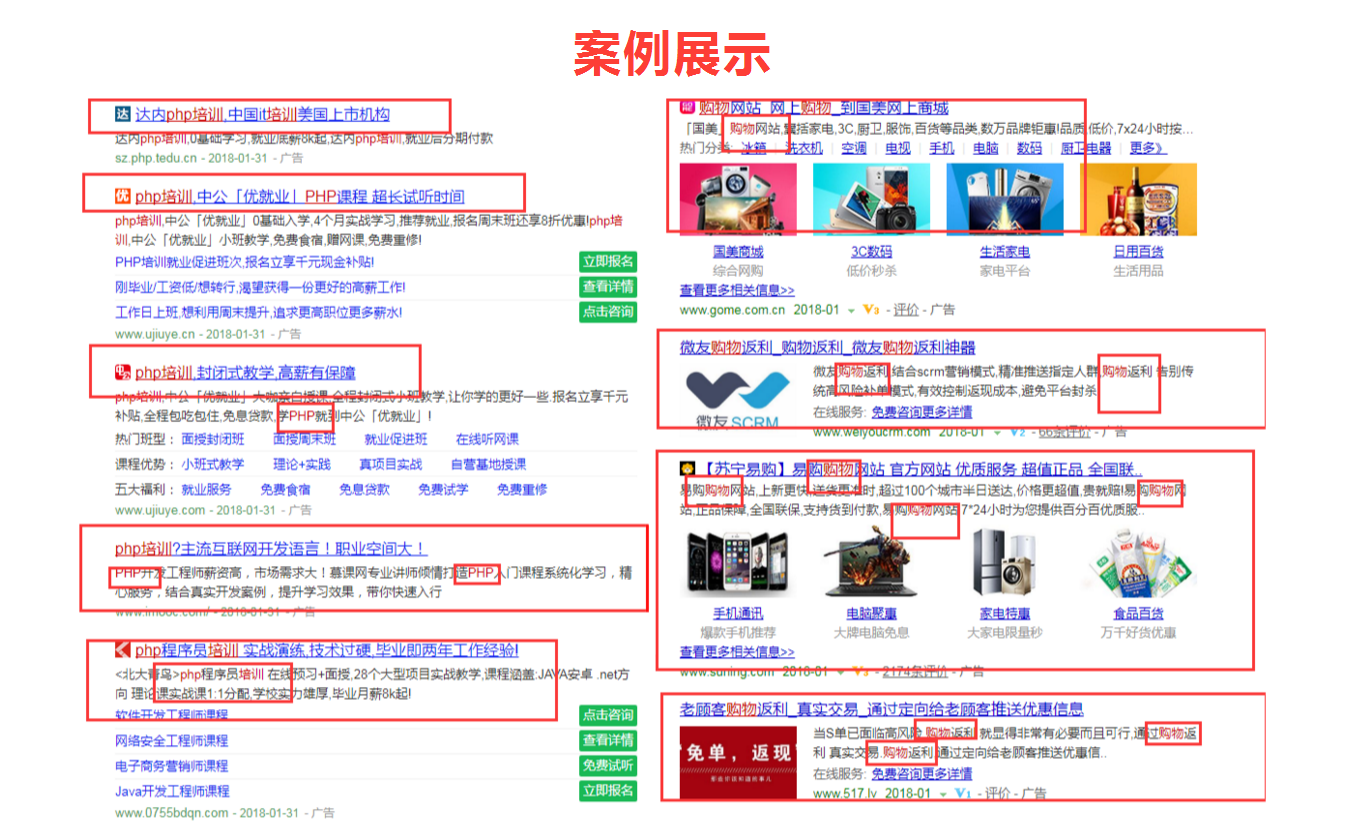Image resolution: width=1371 pixels, height=825 pixels.
Task: Open php程序员培训 实战演练 title link
Action: tap(327, 651)
